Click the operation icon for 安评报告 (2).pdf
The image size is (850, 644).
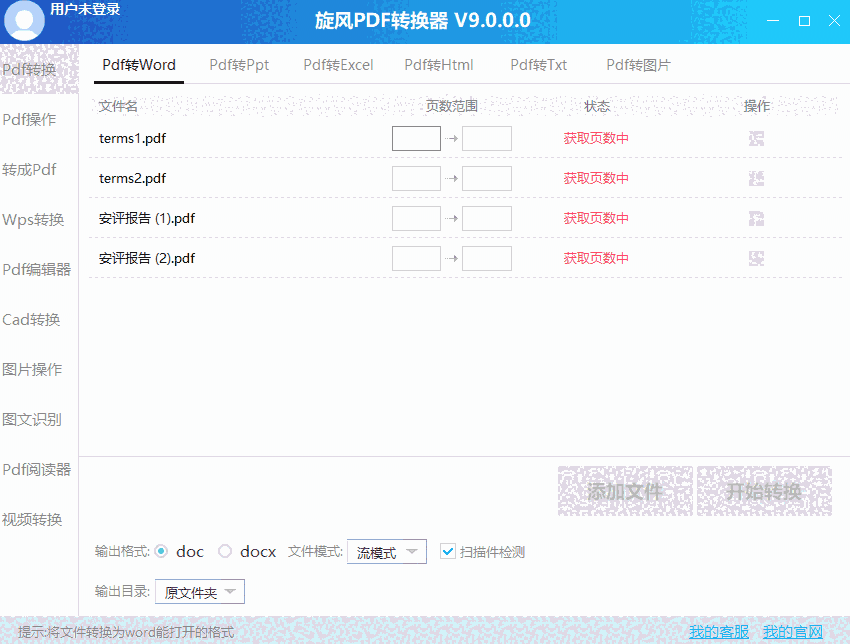pos(756,258)
